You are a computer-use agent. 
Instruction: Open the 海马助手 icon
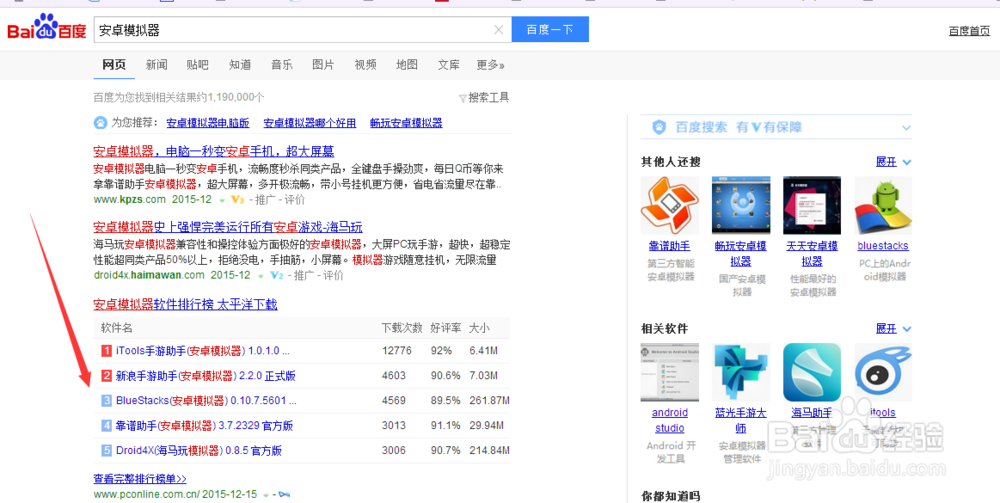pos(812,372)
